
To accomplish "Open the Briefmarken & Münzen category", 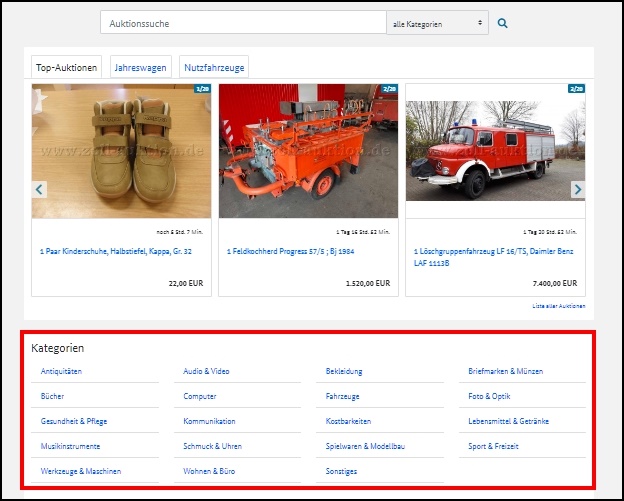I will click(x=505, y=371).
